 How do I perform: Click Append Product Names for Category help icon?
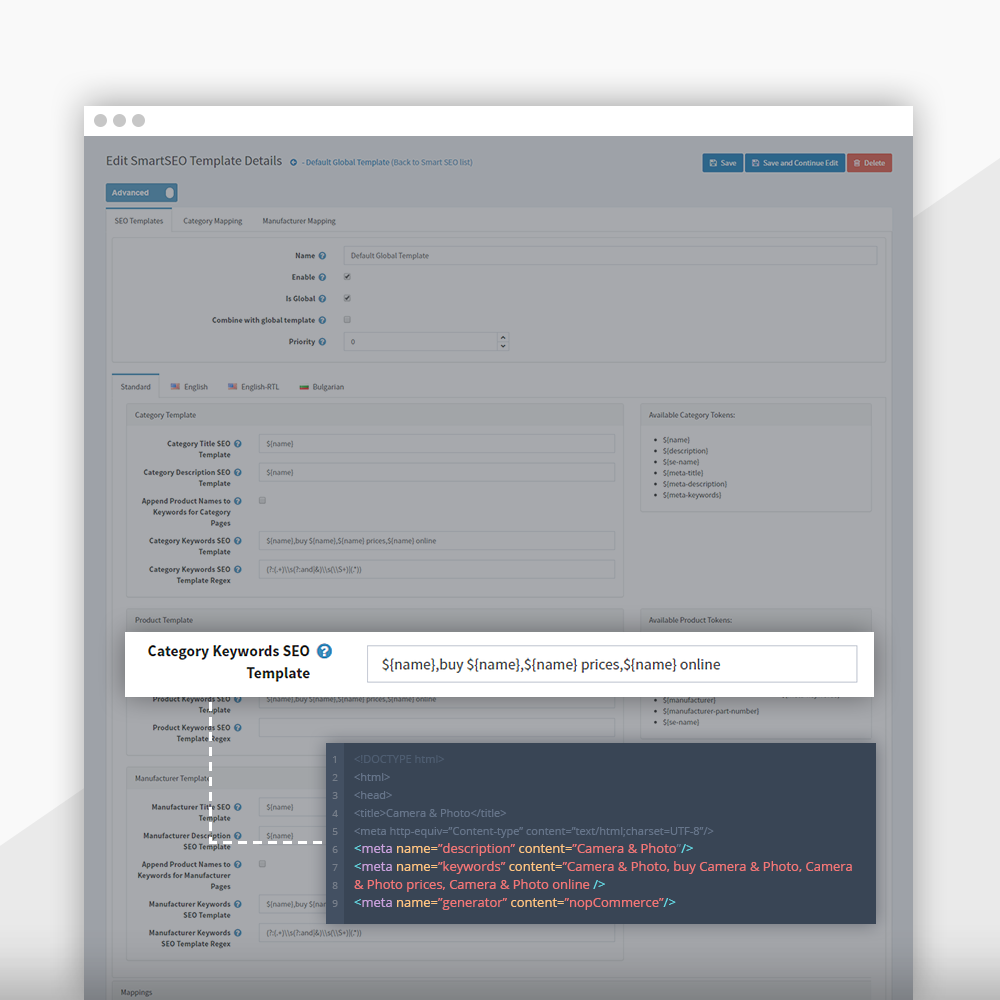[237, 501]
